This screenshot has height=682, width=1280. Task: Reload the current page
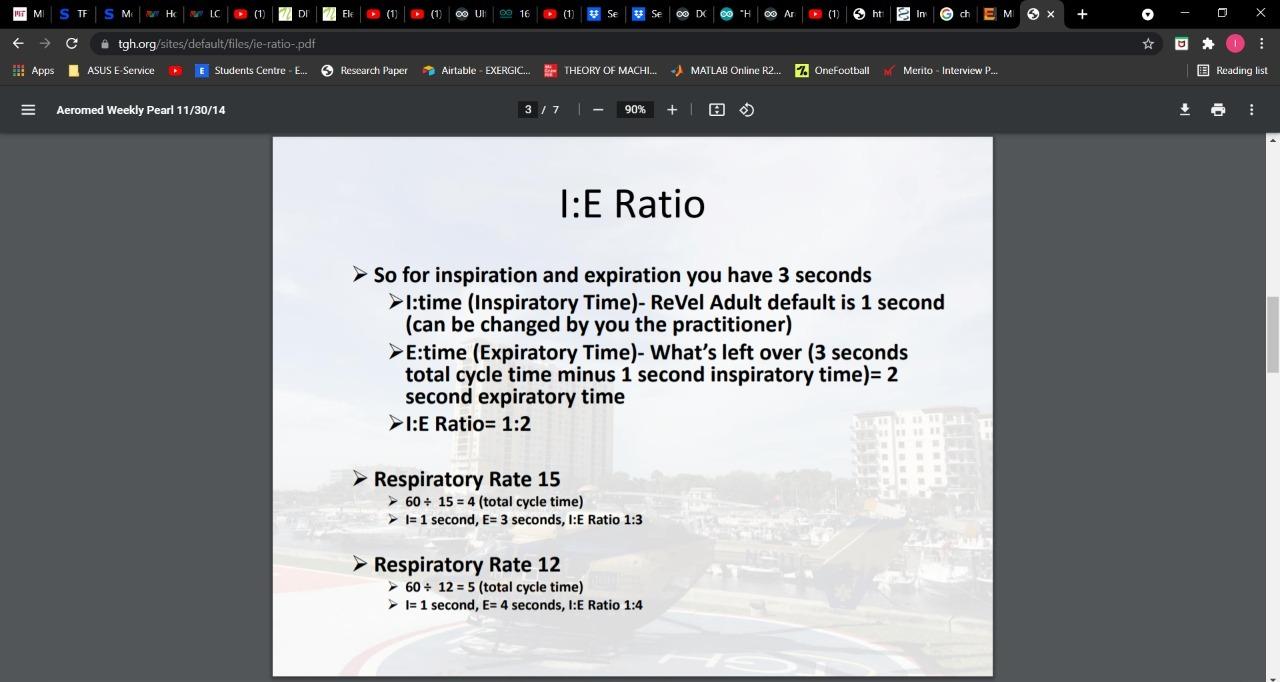click(72, 44)
